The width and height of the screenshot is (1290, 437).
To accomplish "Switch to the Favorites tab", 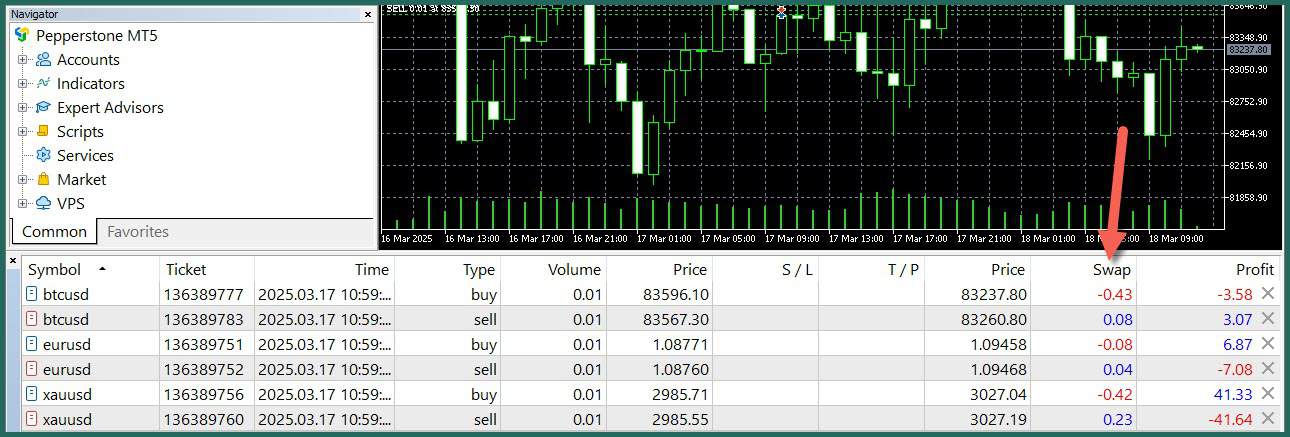I will (x=138, y=232).
